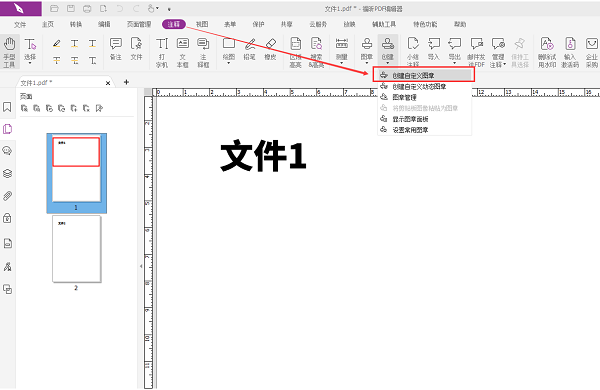Choose Stamp Management (图章管理) menu item

pyautogui.click(x=424, y=97)
